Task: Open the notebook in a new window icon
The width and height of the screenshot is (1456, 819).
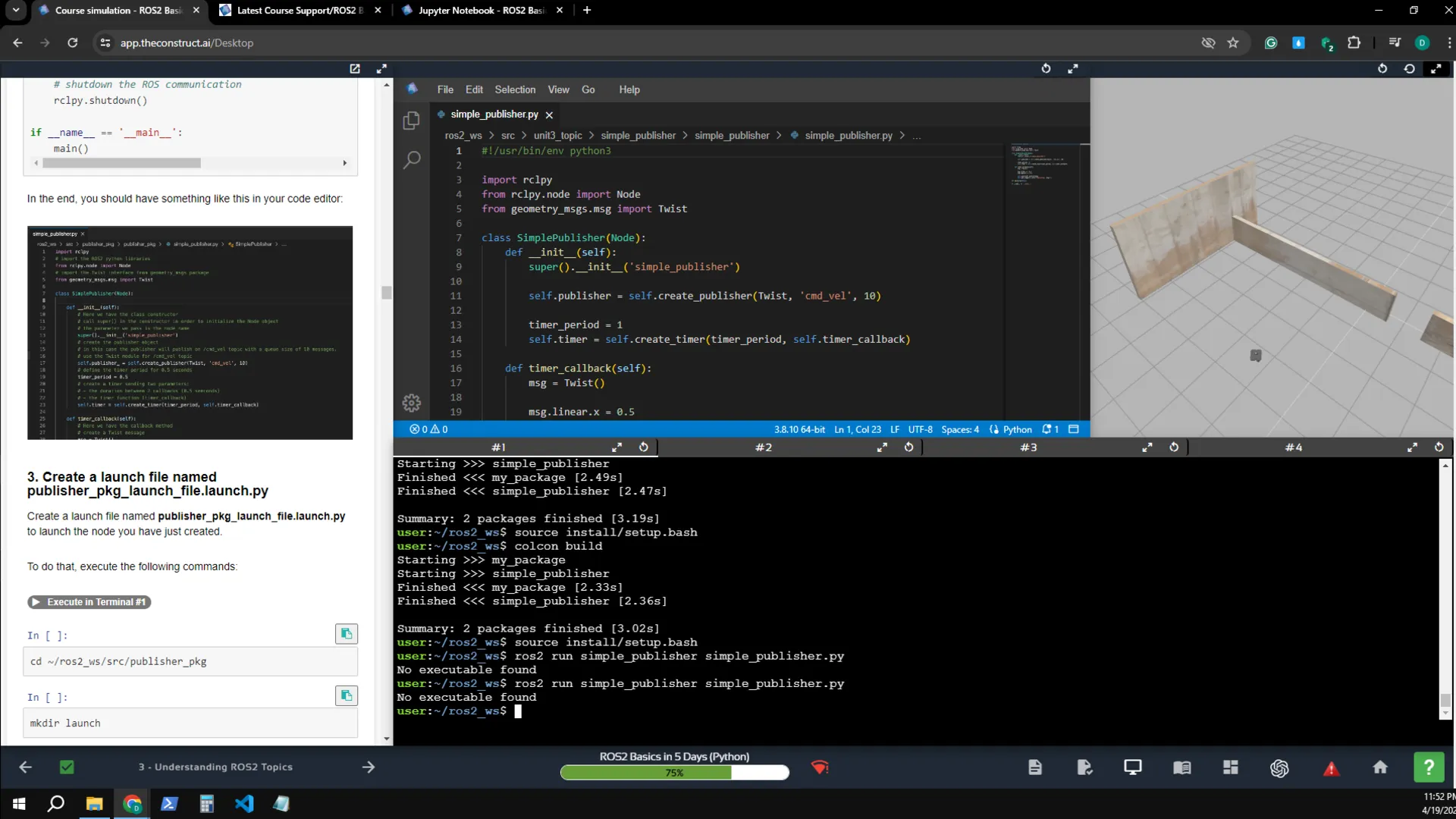Action: coord(354,68)
